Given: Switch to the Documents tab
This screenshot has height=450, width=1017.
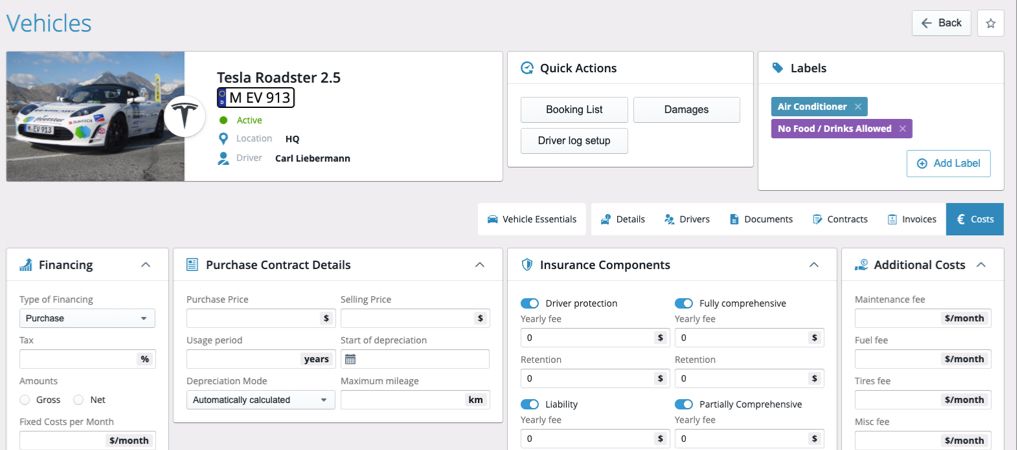Looking at the screenshot, I should pyautogui.click(x=761, y=219).
